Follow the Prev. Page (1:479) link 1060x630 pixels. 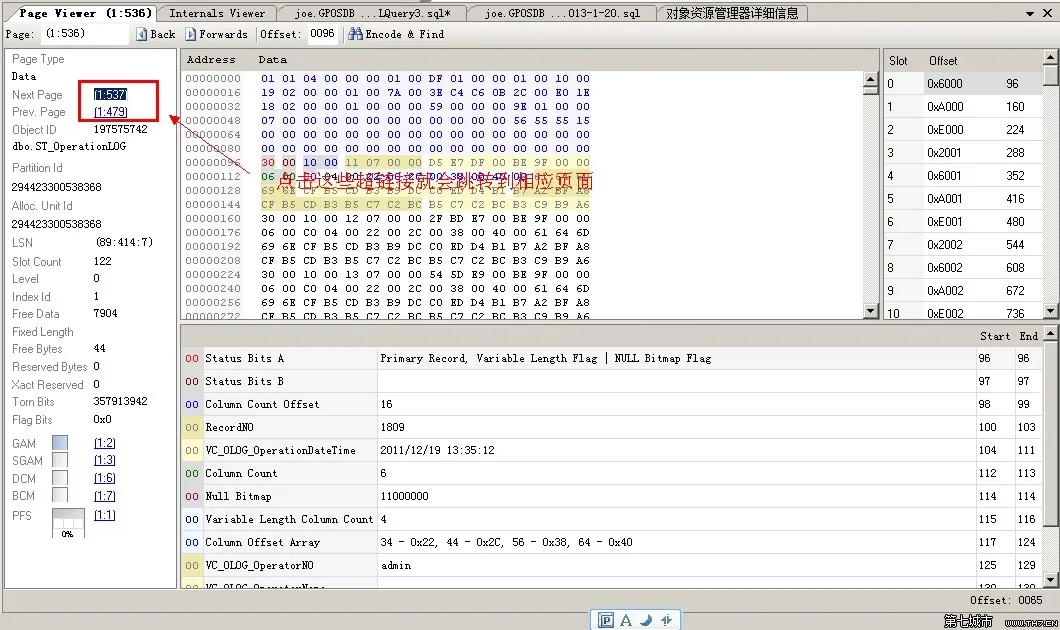click(x=110, y=112)
